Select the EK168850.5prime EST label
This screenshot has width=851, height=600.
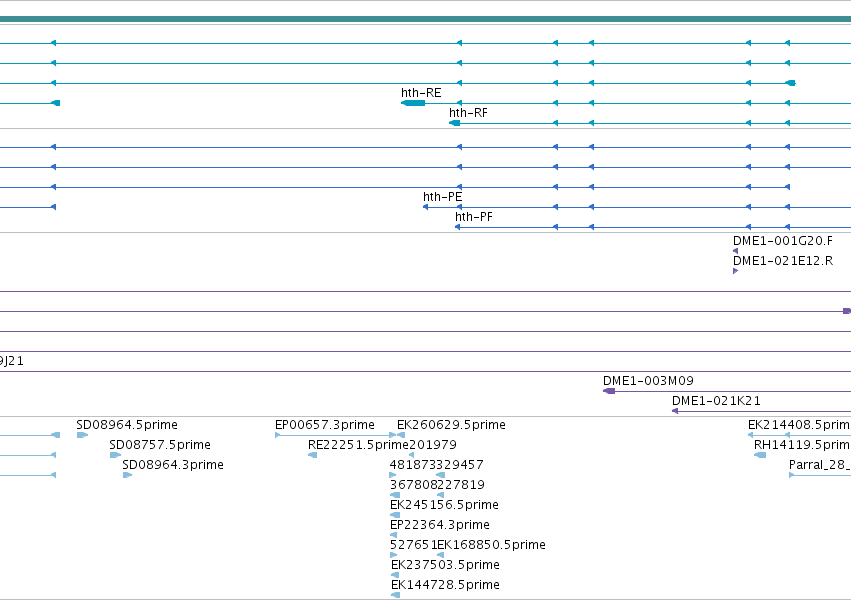point(492,545)
